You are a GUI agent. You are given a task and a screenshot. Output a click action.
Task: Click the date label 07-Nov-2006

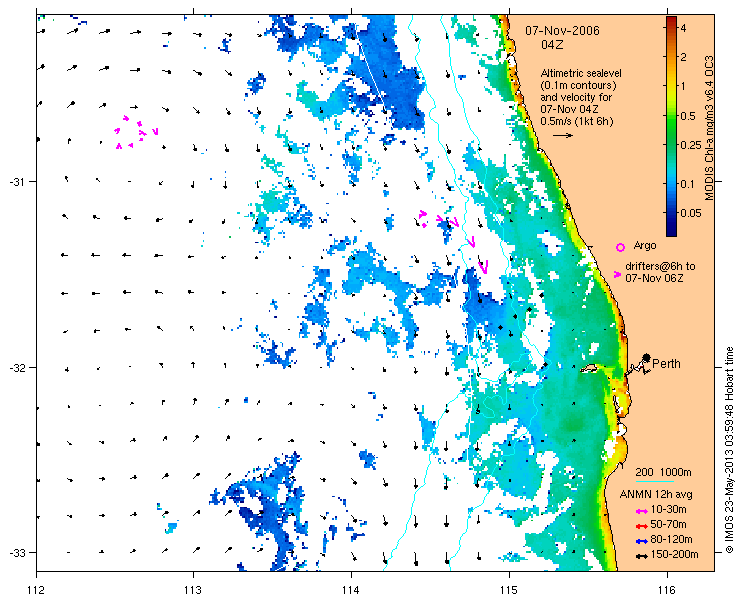563,31
